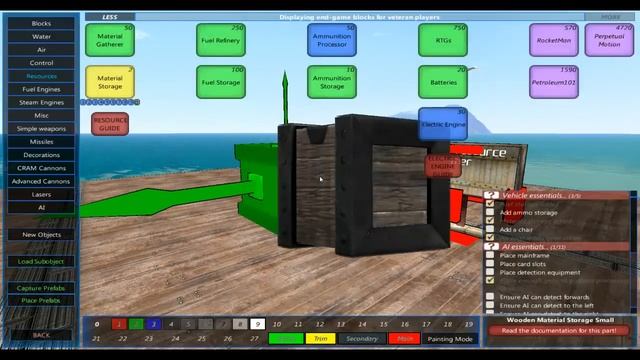Viewport: 640px width, 360px height.
Task: Check the Add a chair box
Action: click(490, 229)
